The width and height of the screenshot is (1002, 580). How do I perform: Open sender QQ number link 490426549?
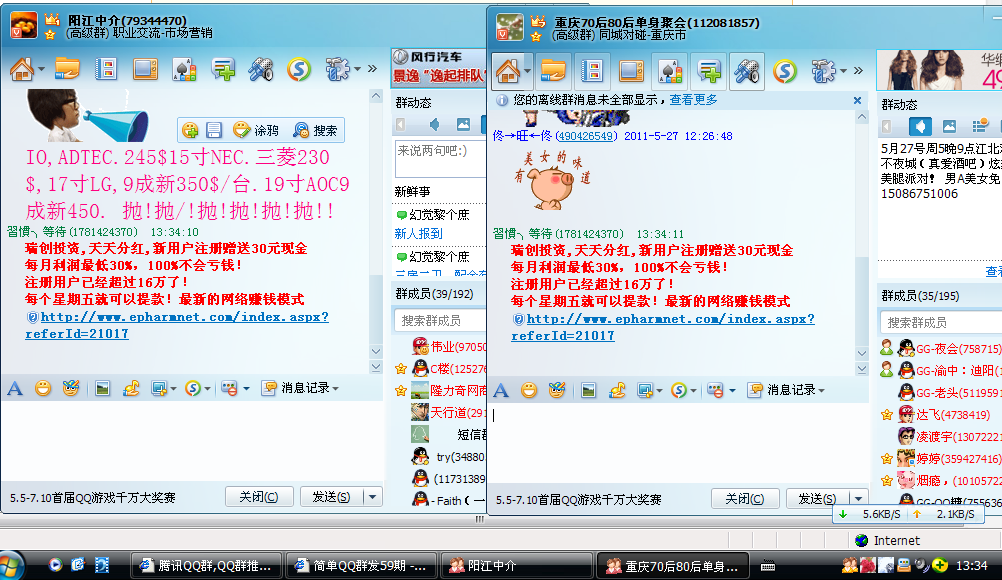pos(585,136)
